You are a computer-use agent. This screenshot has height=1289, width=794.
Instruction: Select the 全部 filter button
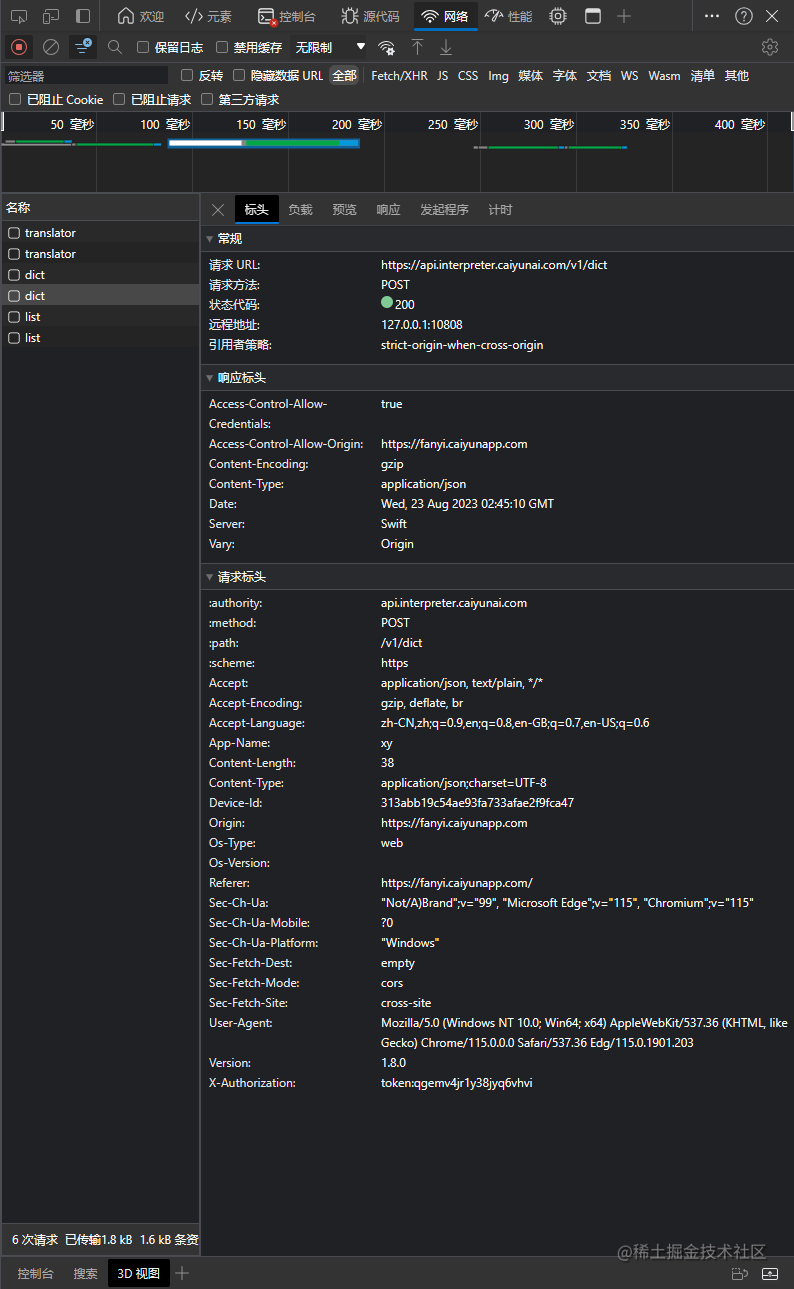344,75
